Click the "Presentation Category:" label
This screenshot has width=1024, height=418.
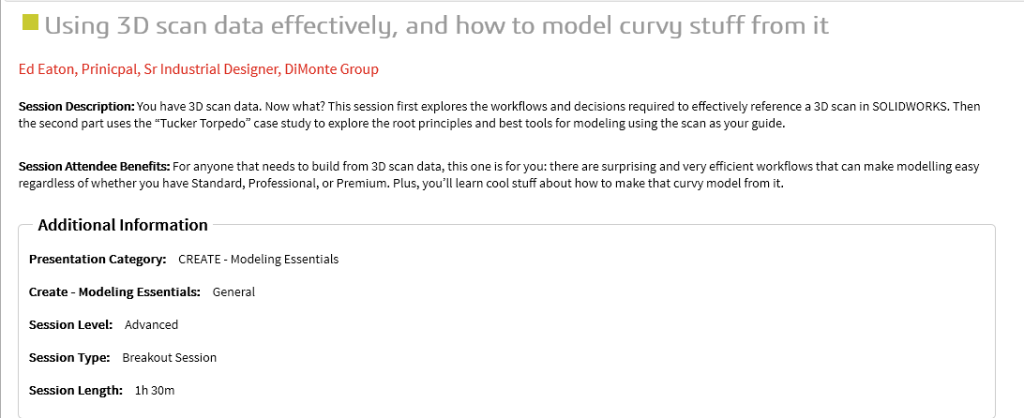98,259
